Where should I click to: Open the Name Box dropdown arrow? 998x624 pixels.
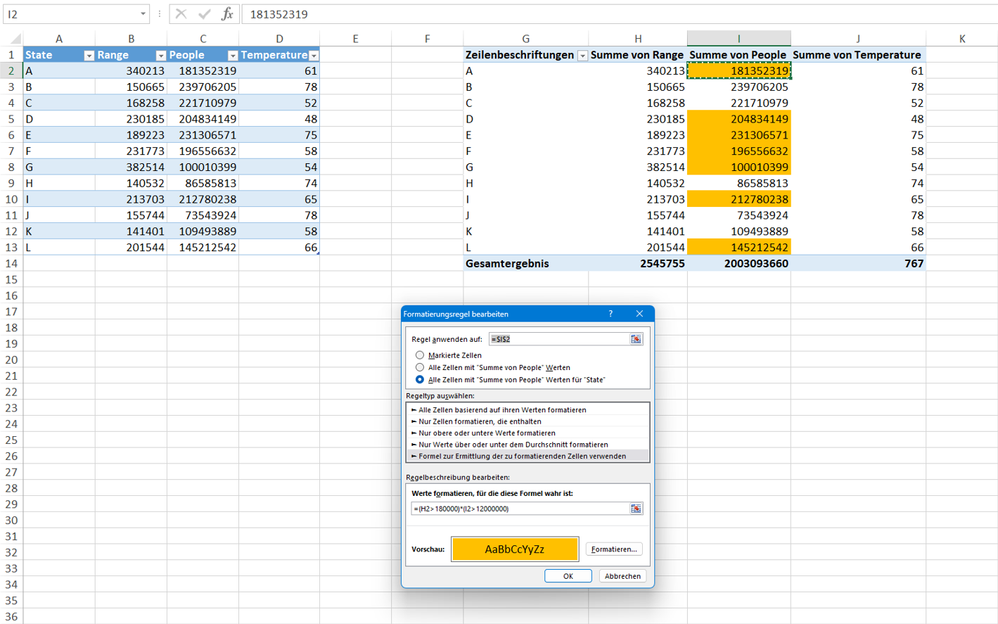click(144, 14)
